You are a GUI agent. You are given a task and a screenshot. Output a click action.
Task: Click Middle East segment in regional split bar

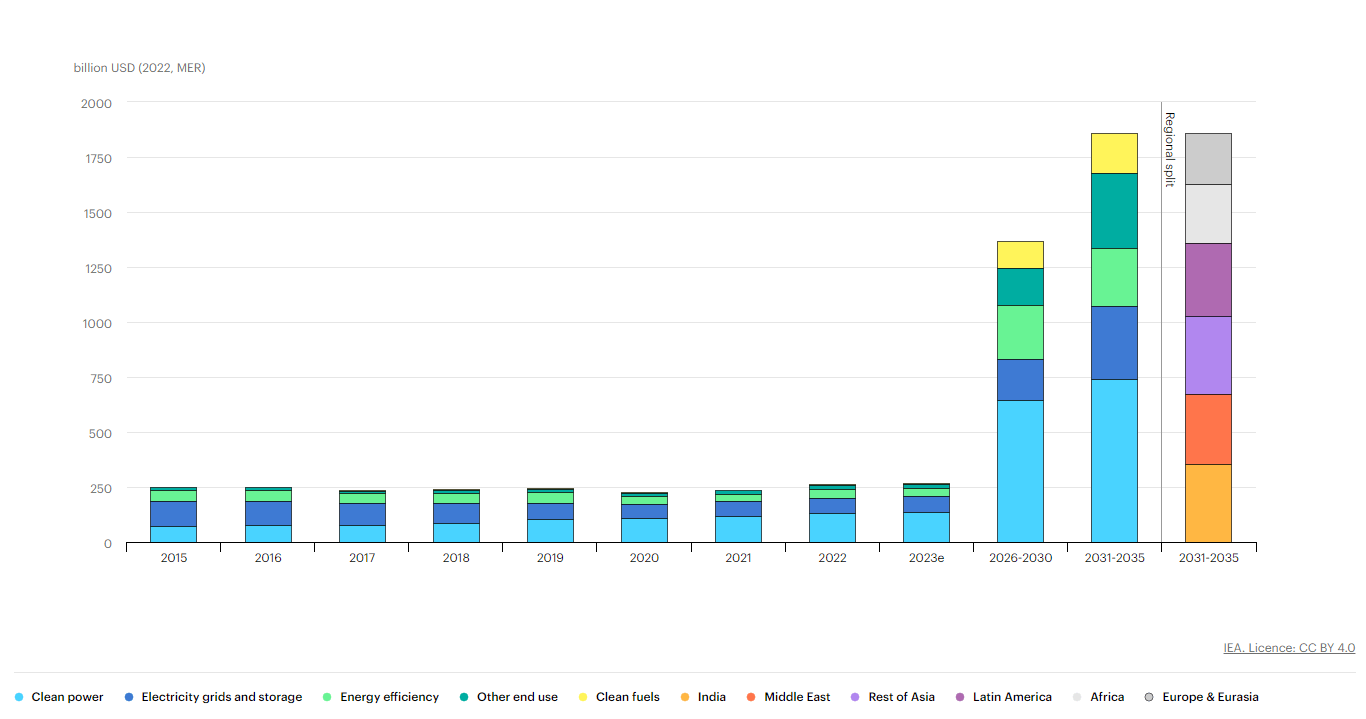tap(1208, 429)
